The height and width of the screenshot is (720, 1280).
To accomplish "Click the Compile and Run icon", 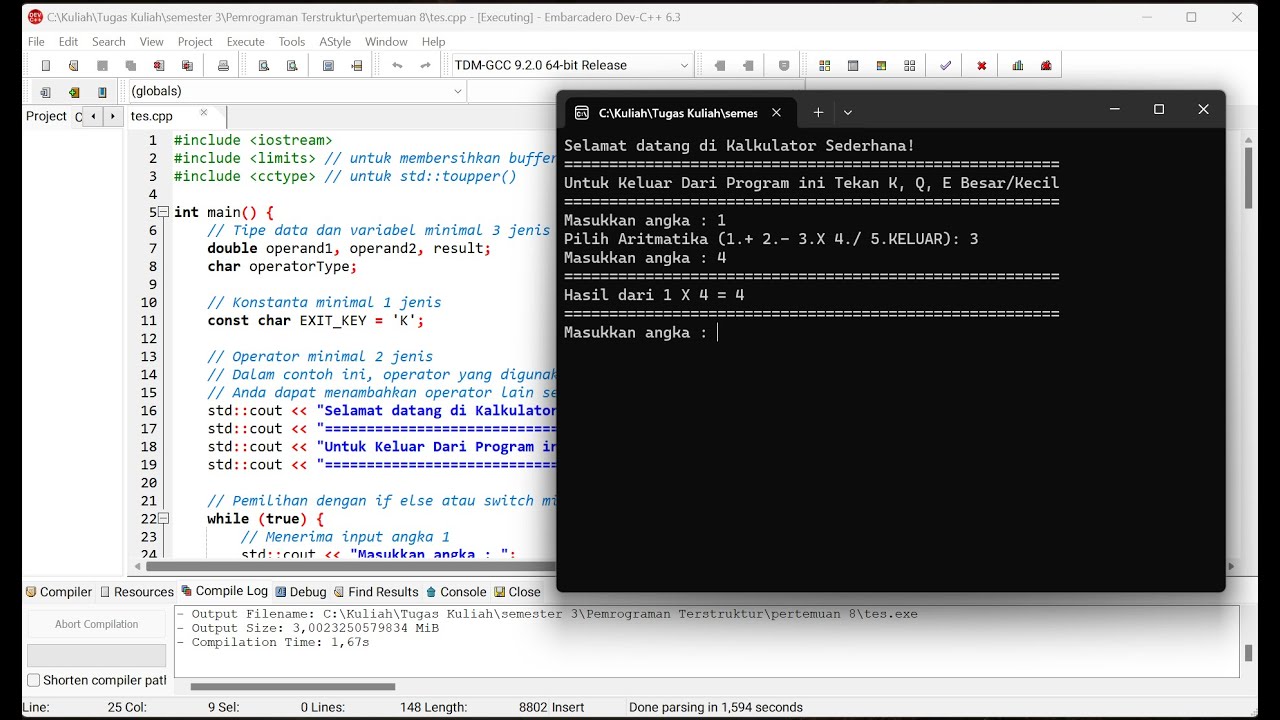I will point(881,66).
